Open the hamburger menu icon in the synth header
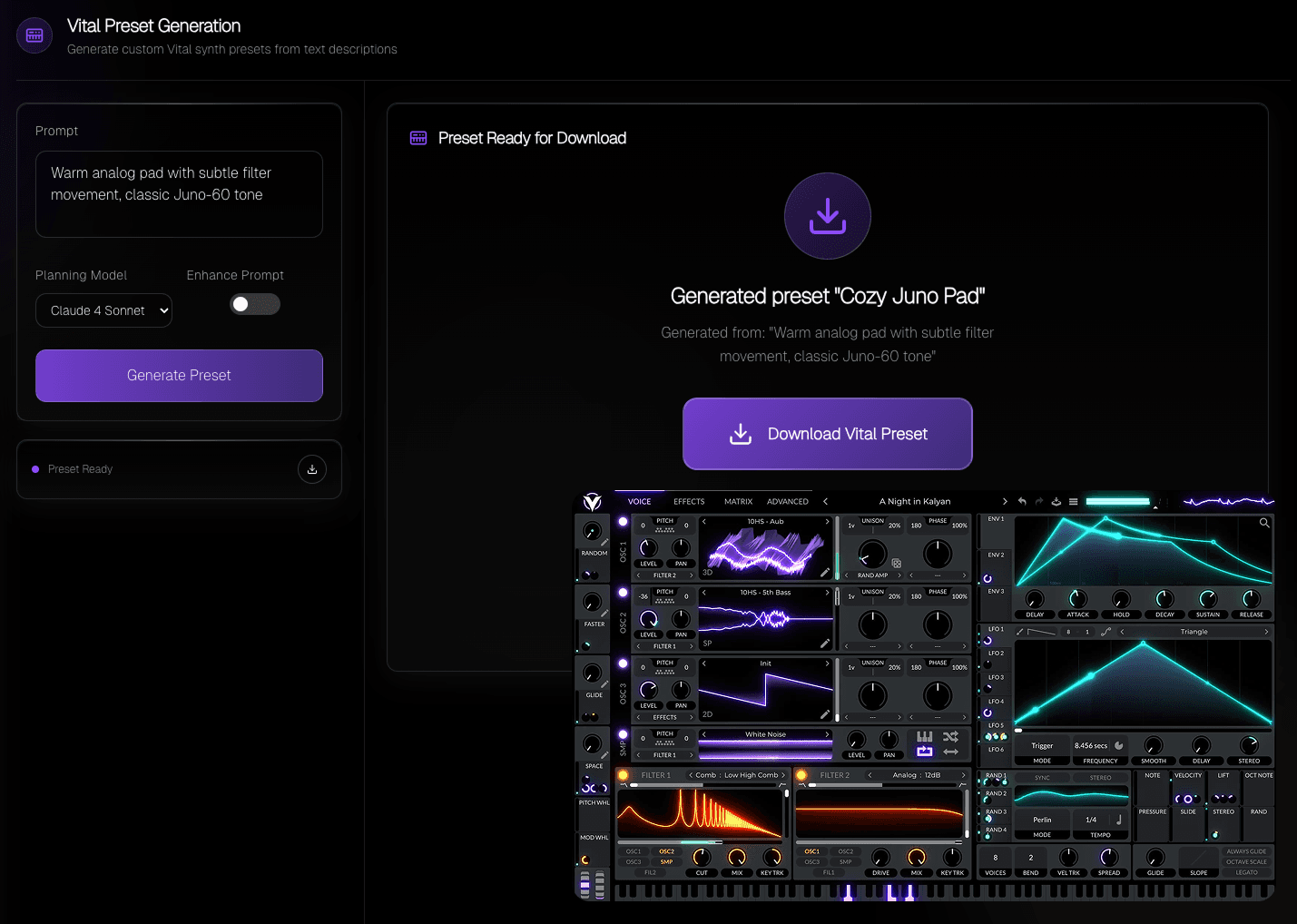 pos(1074,502)
